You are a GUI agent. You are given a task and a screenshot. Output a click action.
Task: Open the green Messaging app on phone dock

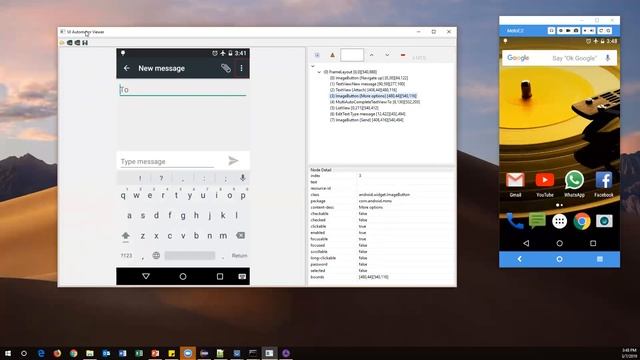537,220
